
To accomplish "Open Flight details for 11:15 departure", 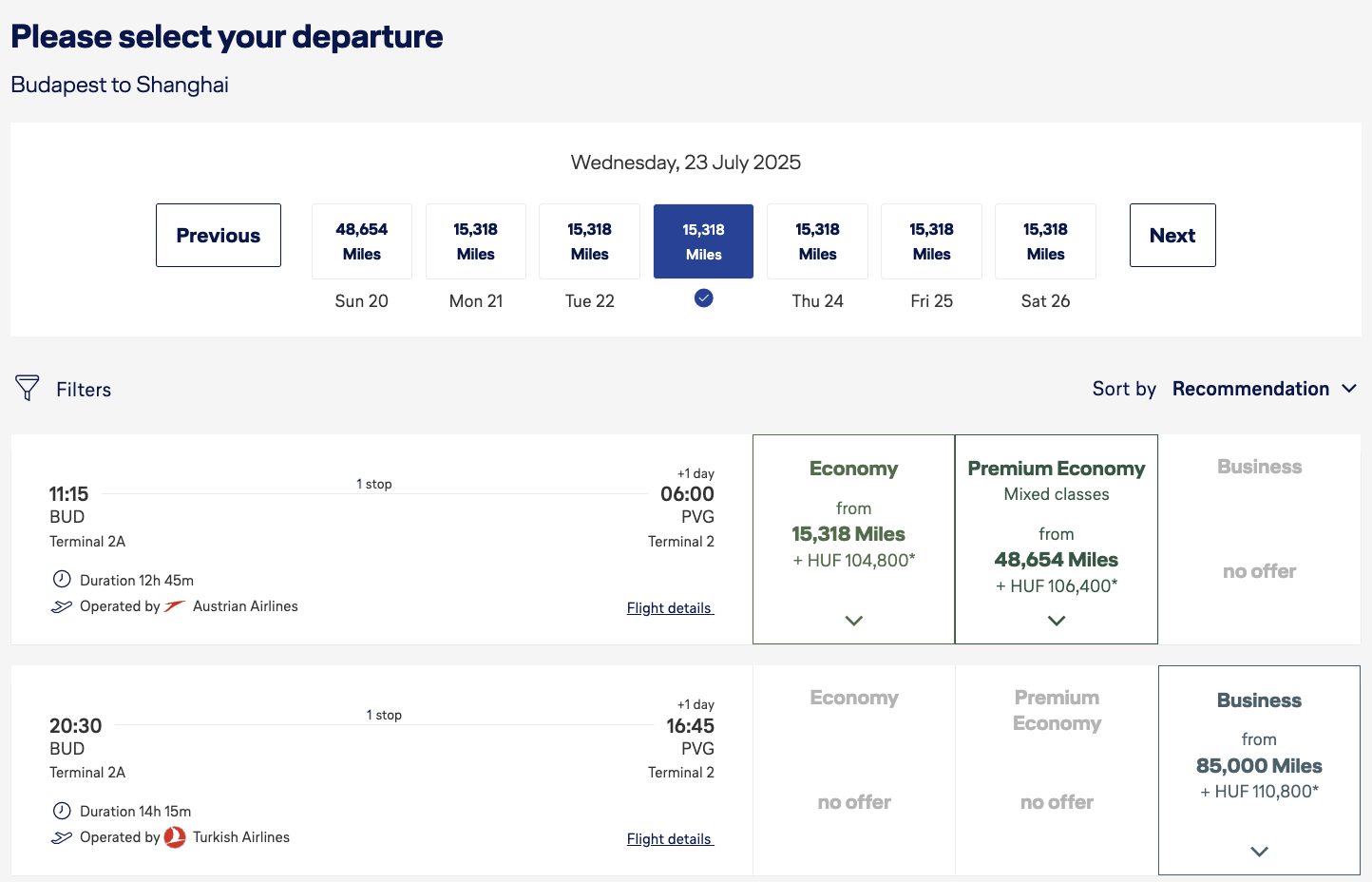I will tap(670, 608).
